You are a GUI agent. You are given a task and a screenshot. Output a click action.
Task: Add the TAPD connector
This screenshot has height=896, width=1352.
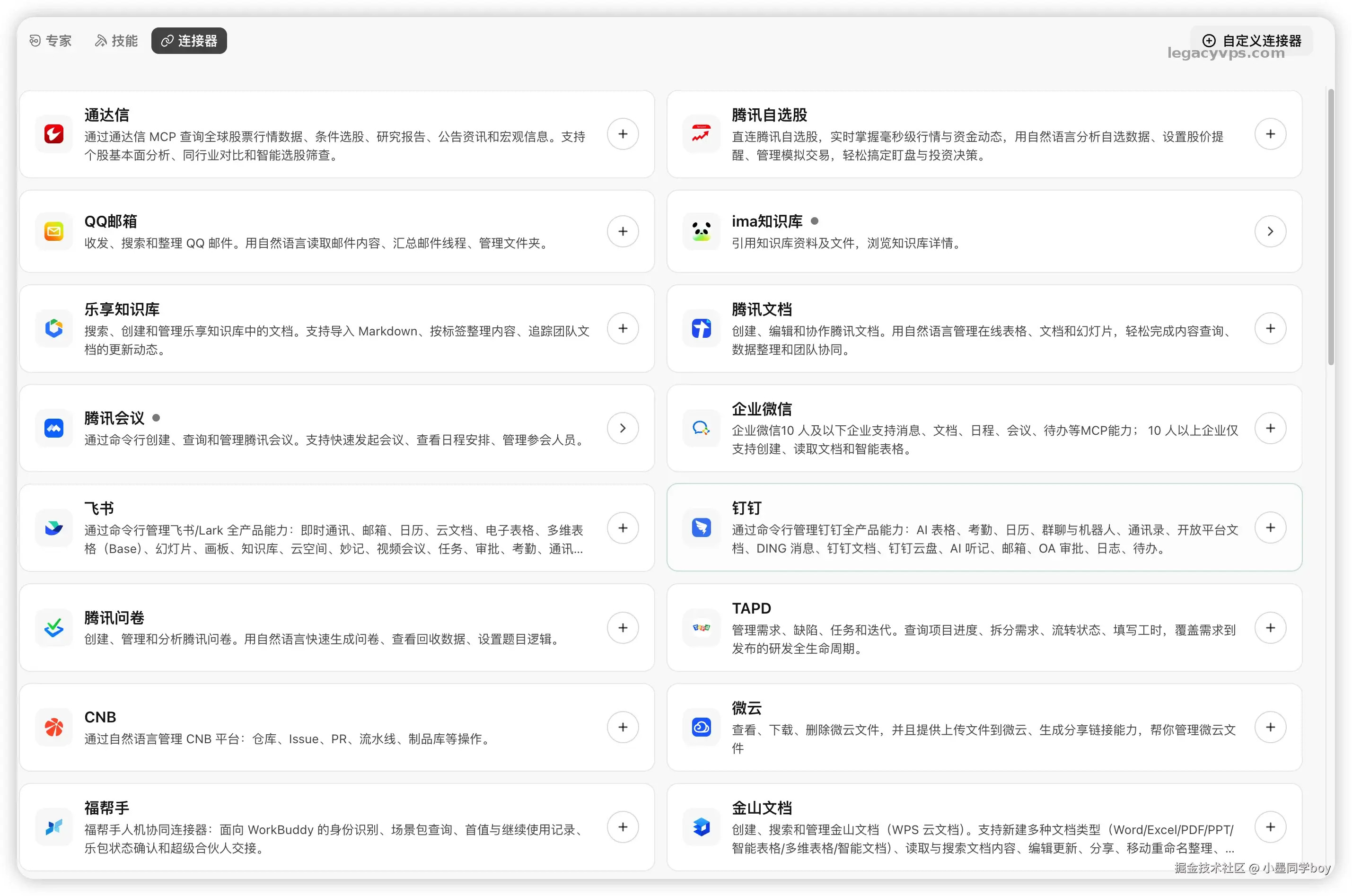1270,628
